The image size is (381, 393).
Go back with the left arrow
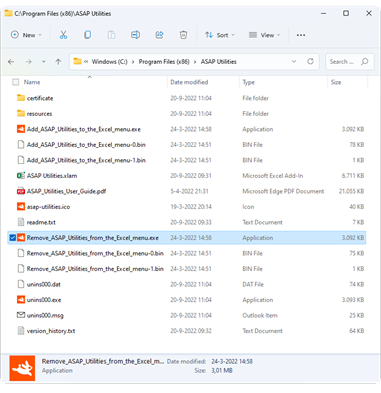(11, 62)
